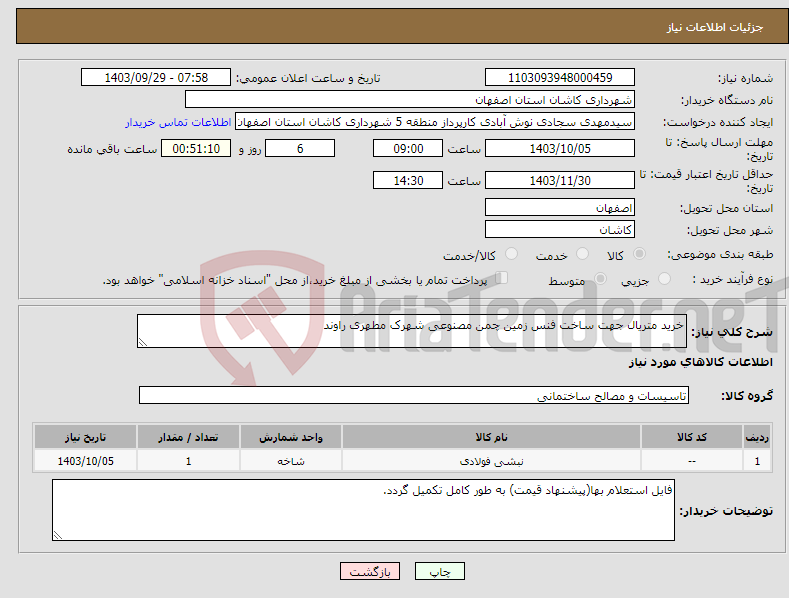Click the ردیف column header
Viewport: 789px width, 598px height.
pos(757,437)
